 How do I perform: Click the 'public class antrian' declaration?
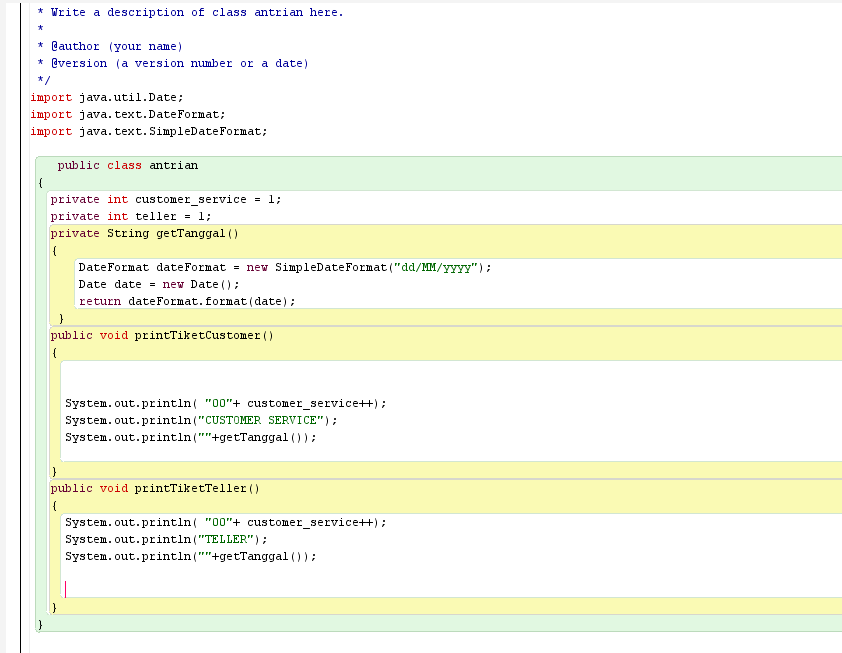point(128,165)
